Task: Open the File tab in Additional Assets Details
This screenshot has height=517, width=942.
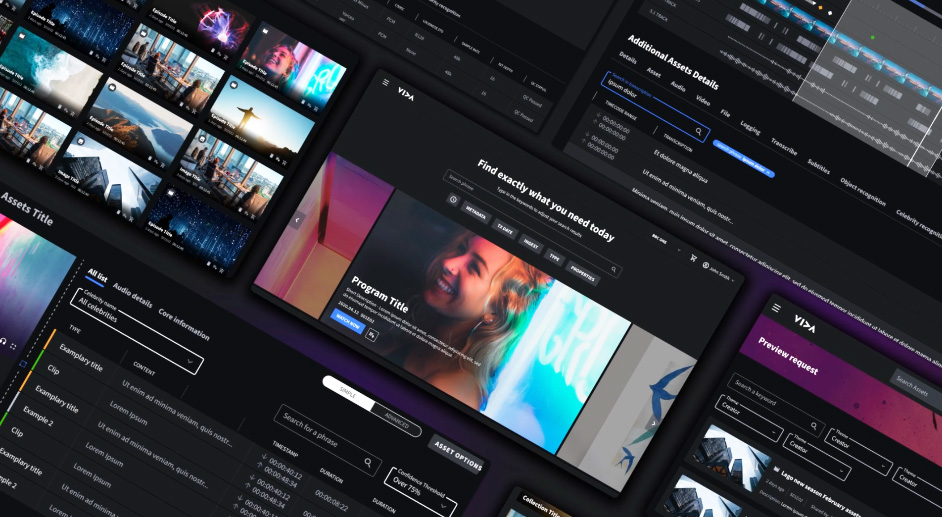Action: coord(726,113)
